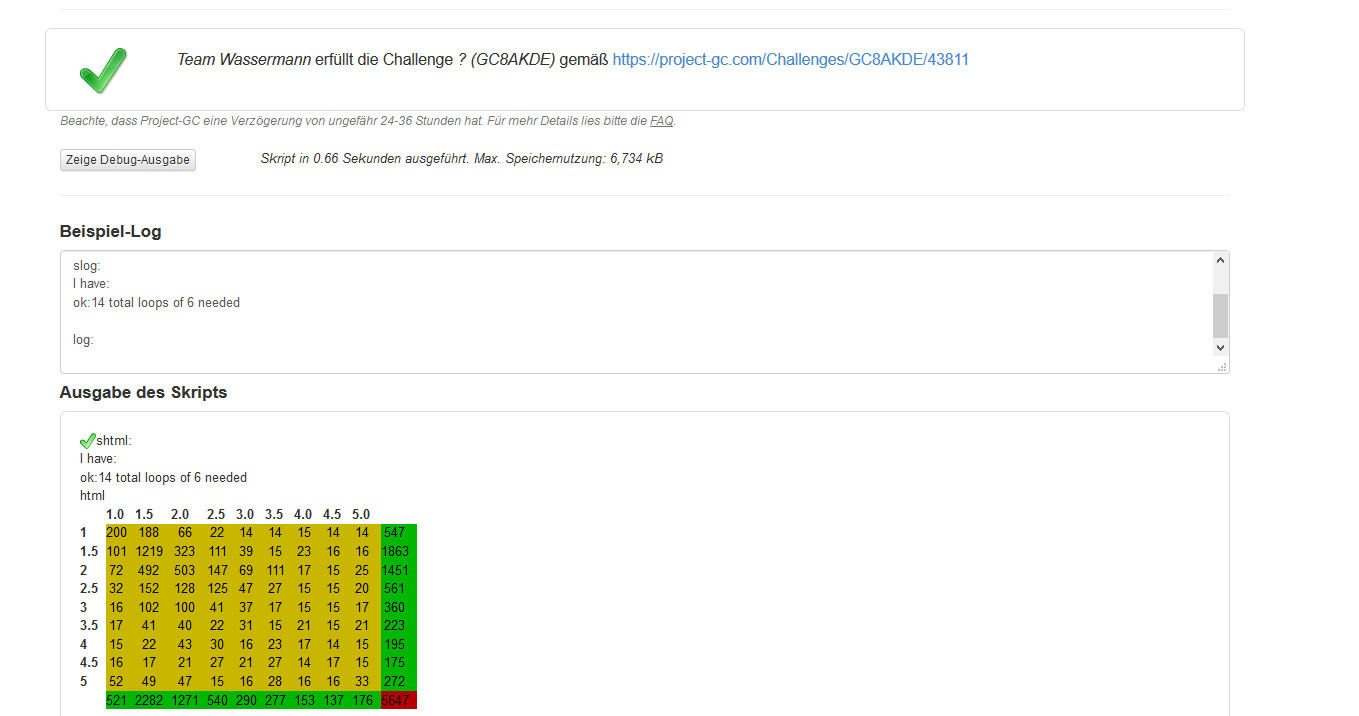1359x716 pixels.
Task: Select the column total 153
Action: pos(304,700)
